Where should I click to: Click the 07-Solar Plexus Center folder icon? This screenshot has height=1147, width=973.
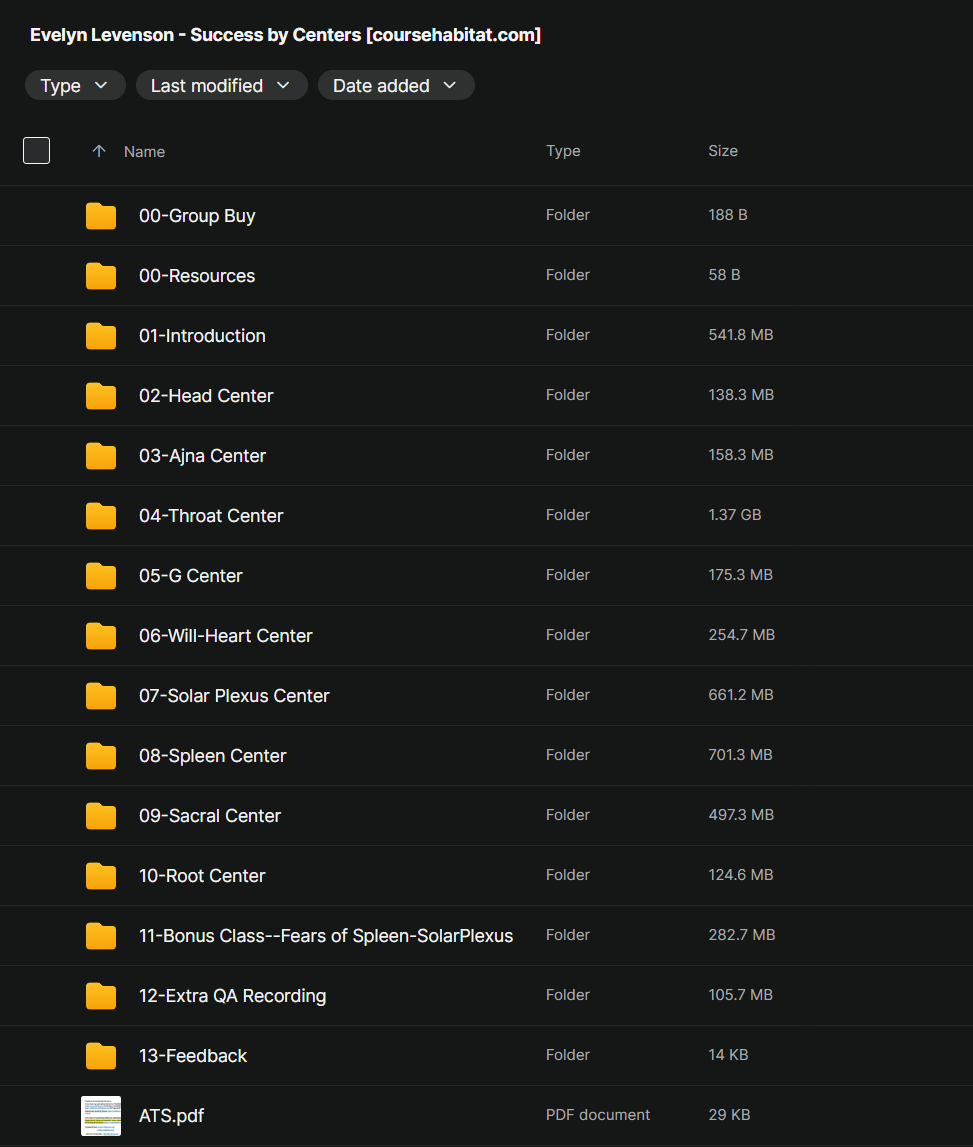coord(101,696)
